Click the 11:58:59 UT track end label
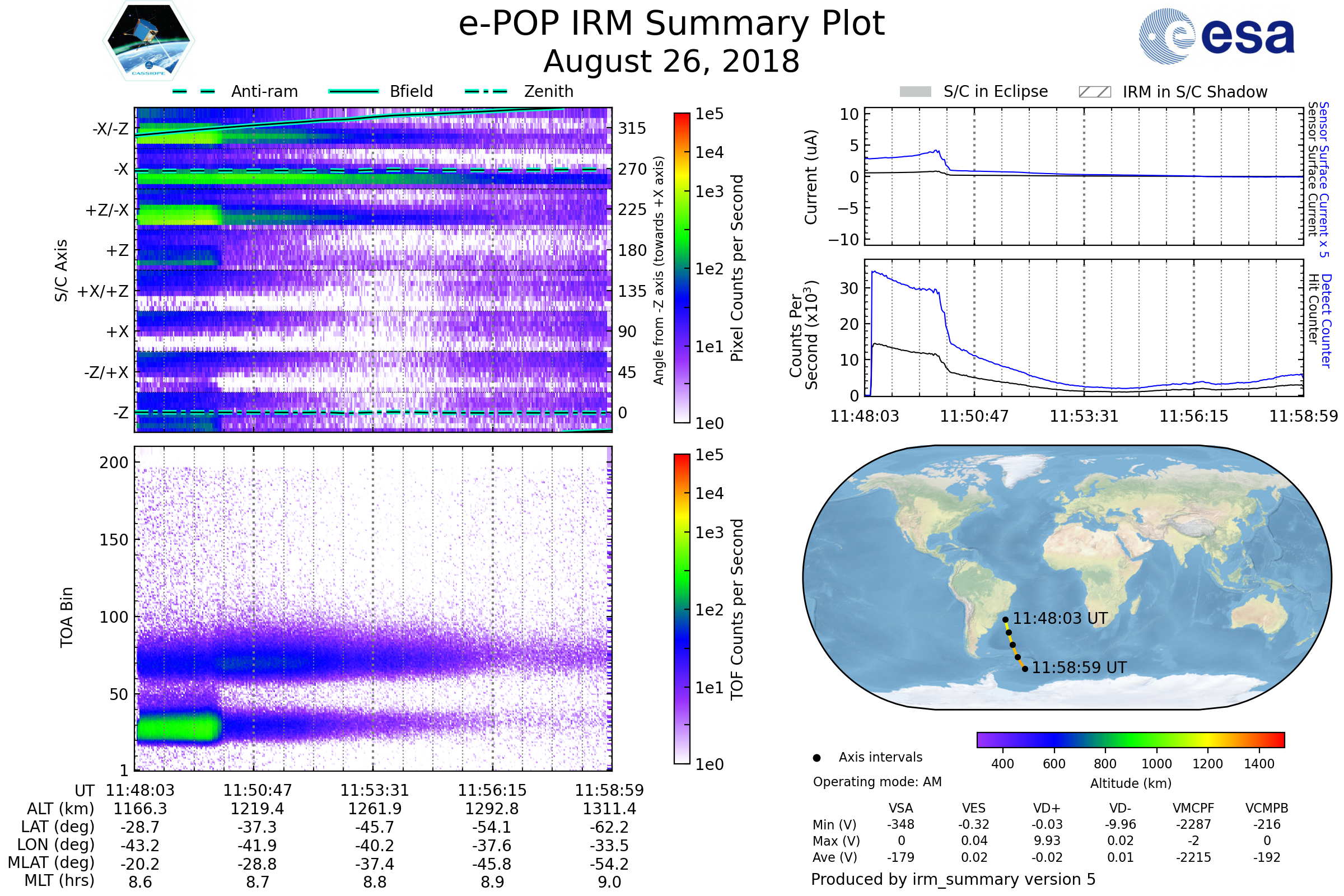The width and height of the screenshot is (1344, 896). pyautogui.click(x=1080, y=668)
